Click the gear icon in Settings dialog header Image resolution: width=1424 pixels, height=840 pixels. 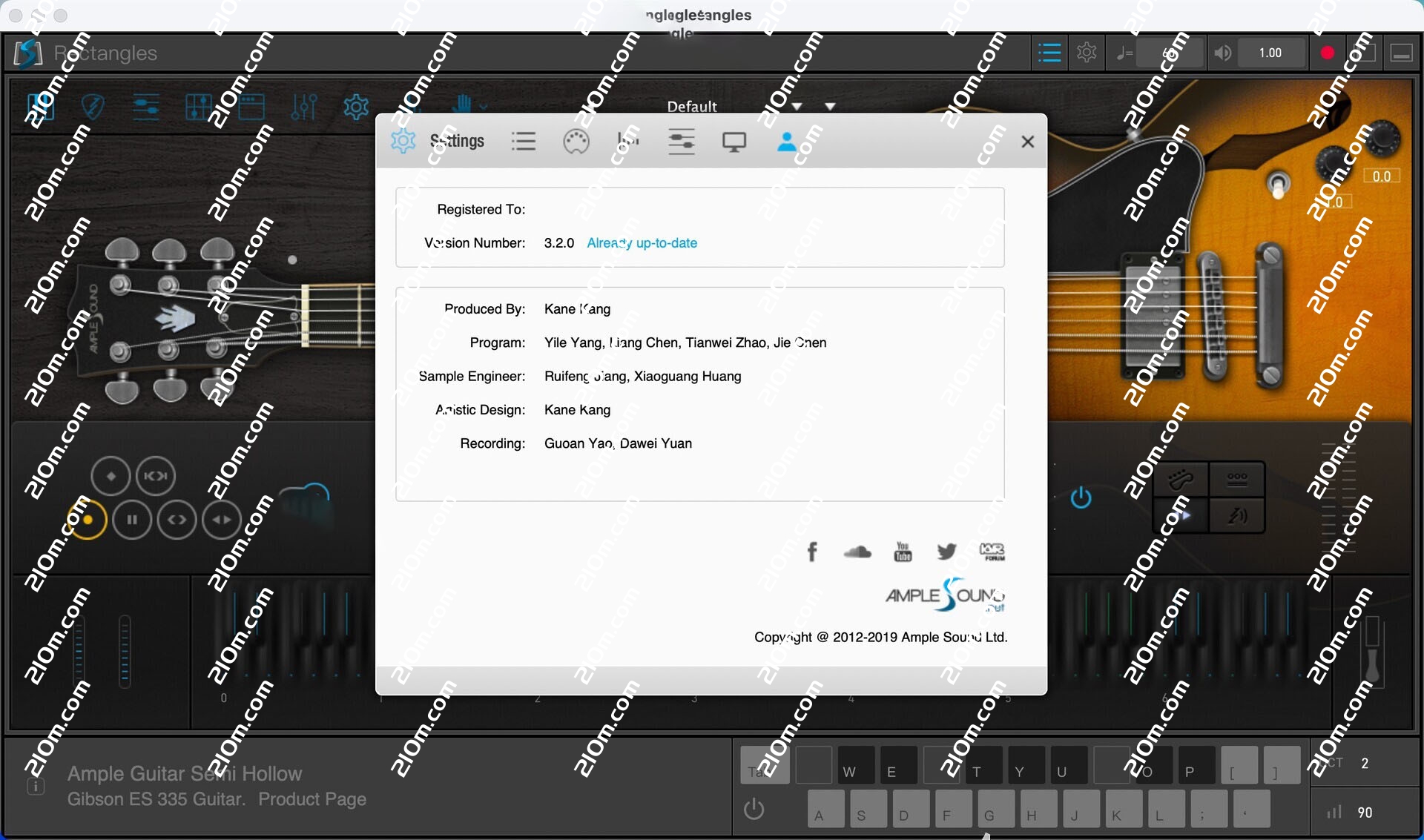coord(403,141)
